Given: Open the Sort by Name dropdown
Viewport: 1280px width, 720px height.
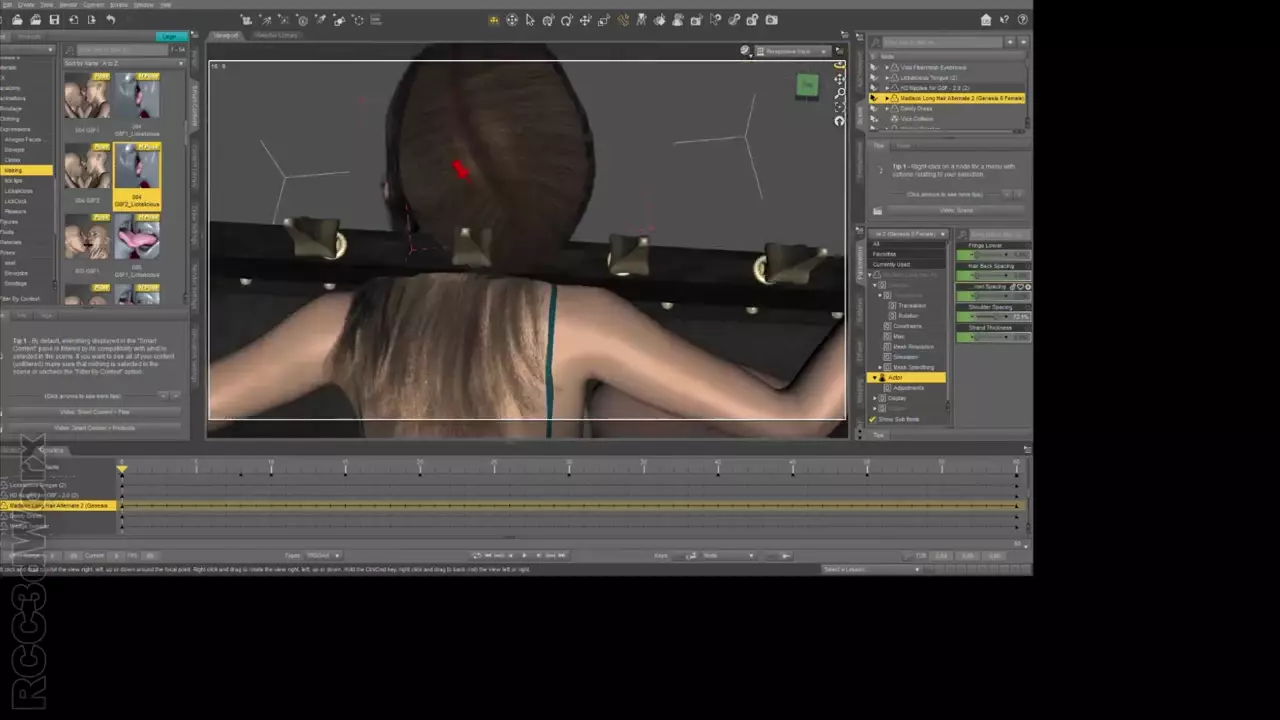Looking at the screenshot, I should [x=123, y=63].
